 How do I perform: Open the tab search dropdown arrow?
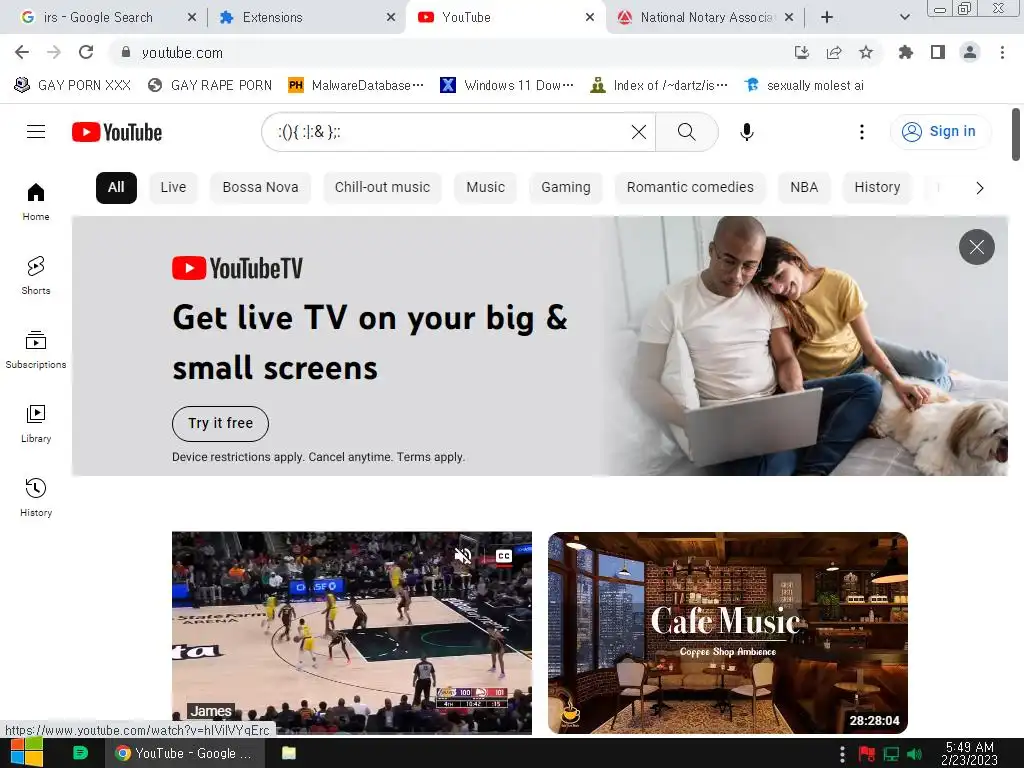point(904,17)
